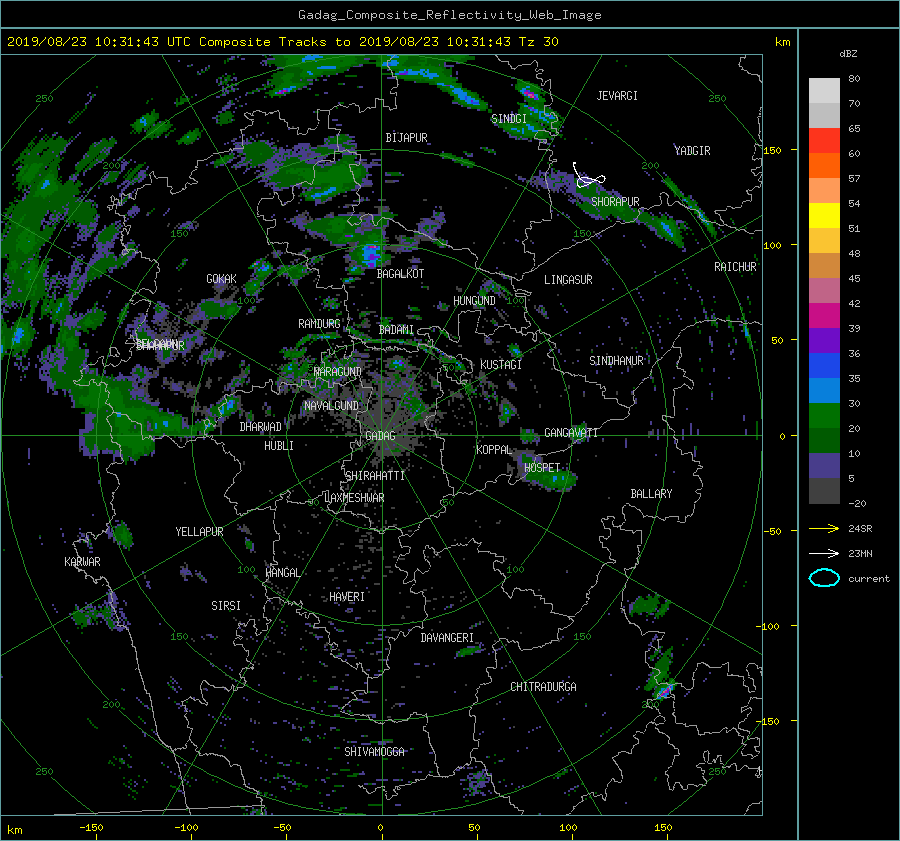Click the JEVARGI place label

pos(617,96)
